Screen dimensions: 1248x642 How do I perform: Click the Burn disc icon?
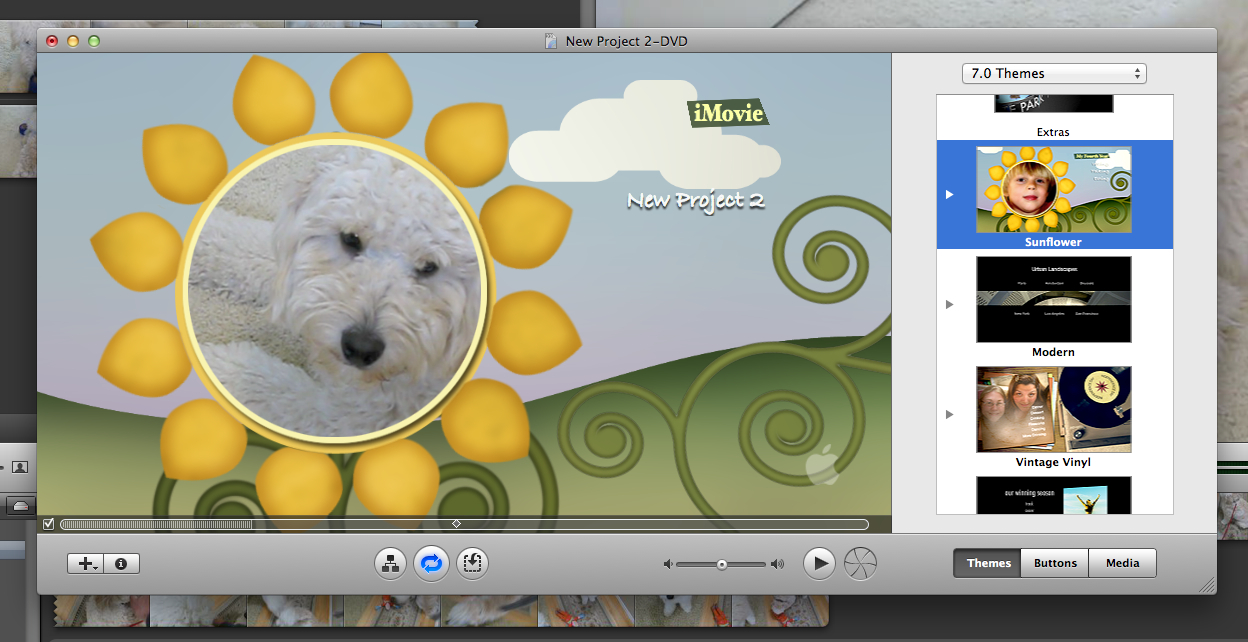click(860, 564)
